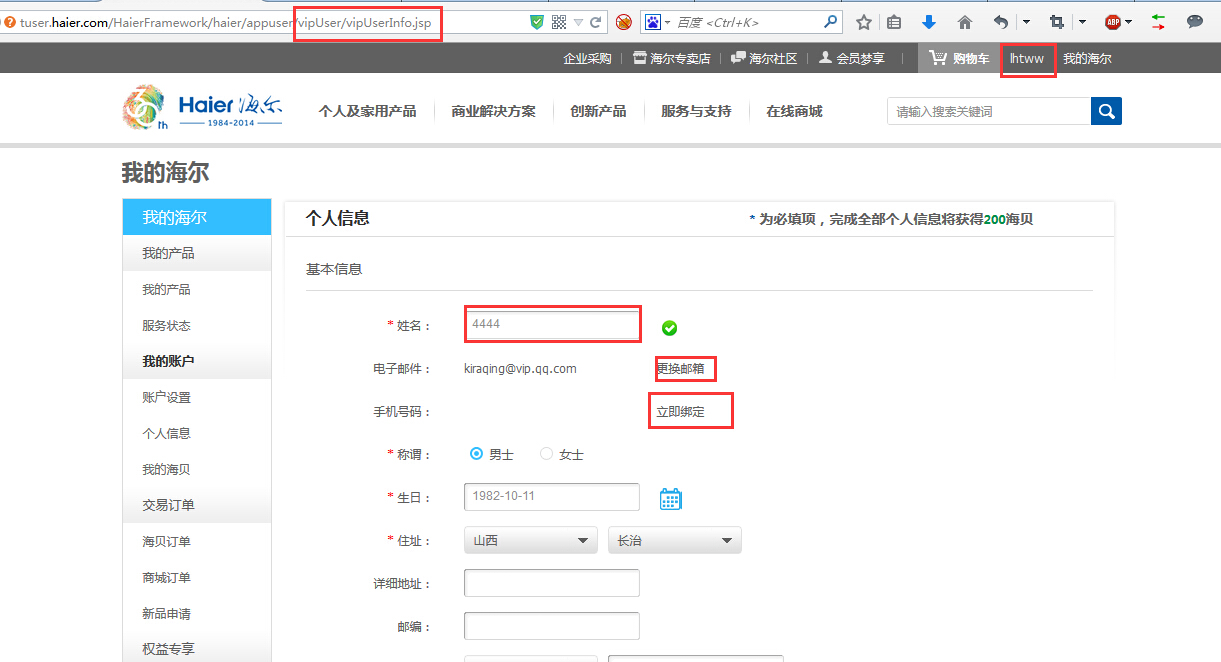The height and width of the screenshot is (662, 1221).
Task: Click the undo back-arrow toolbar icon
Action: click(1001, 22)
